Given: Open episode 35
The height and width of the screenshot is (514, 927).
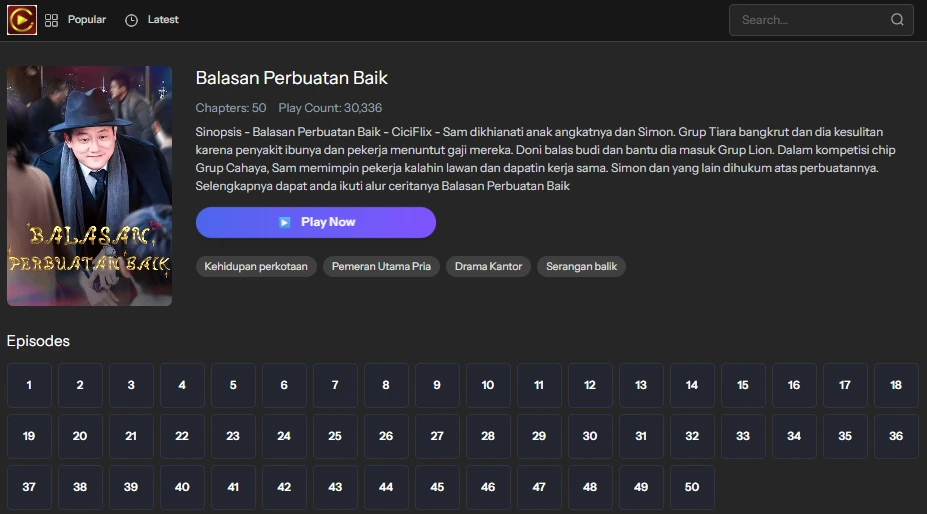Looking at the screenshot, I should [845, 436].
